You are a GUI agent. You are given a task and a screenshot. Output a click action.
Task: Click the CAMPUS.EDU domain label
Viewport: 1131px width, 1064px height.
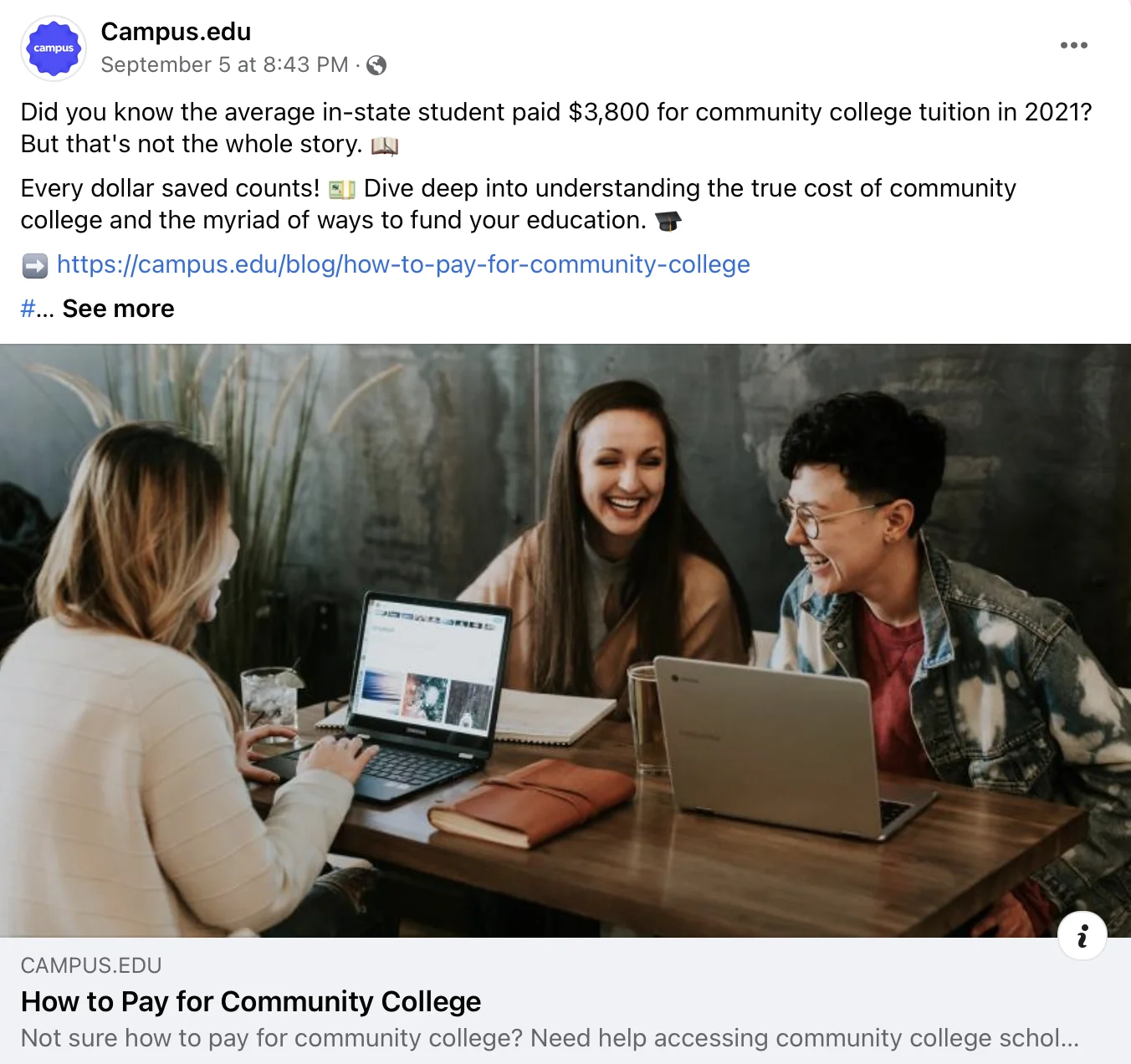click(x=91, y=965)
